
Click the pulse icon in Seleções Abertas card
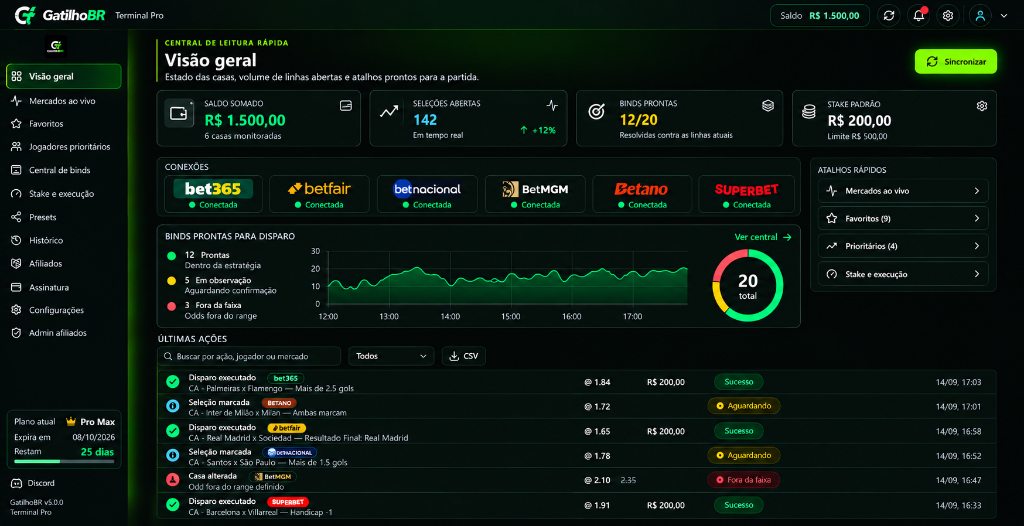[552, 105]
